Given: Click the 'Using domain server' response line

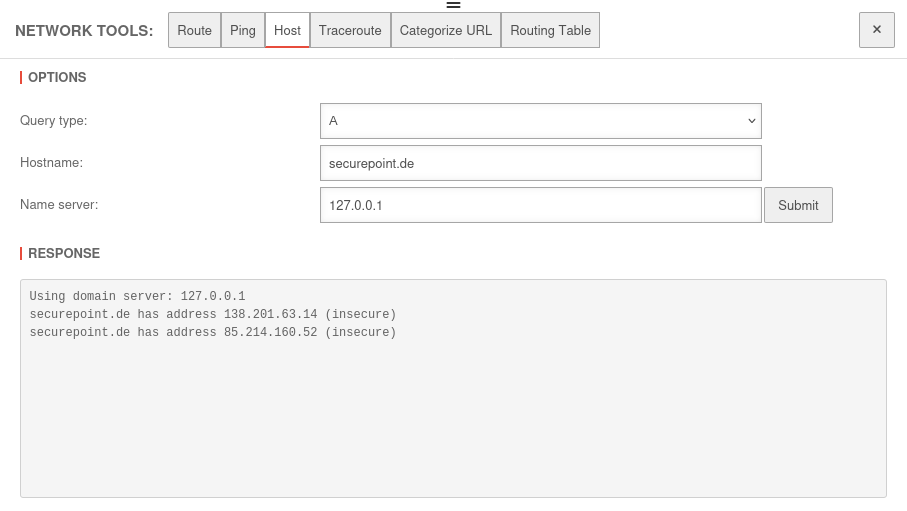Looking at the screenshot, I should [x=137, y=296].
